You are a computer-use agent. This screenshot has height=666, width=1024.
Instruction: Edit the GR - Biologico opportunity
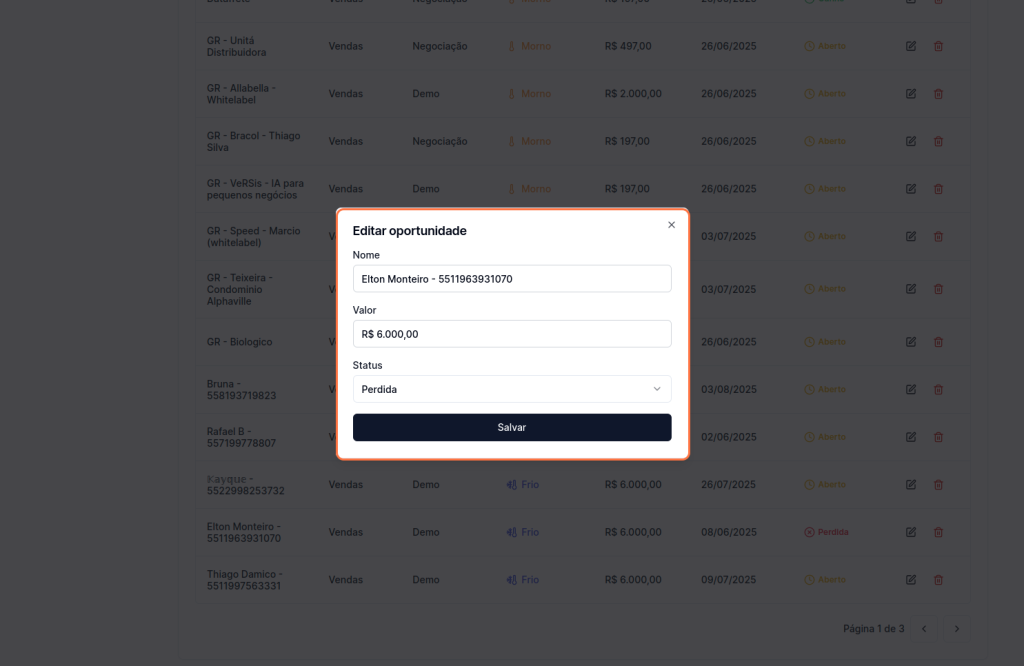tap(911, 342)
